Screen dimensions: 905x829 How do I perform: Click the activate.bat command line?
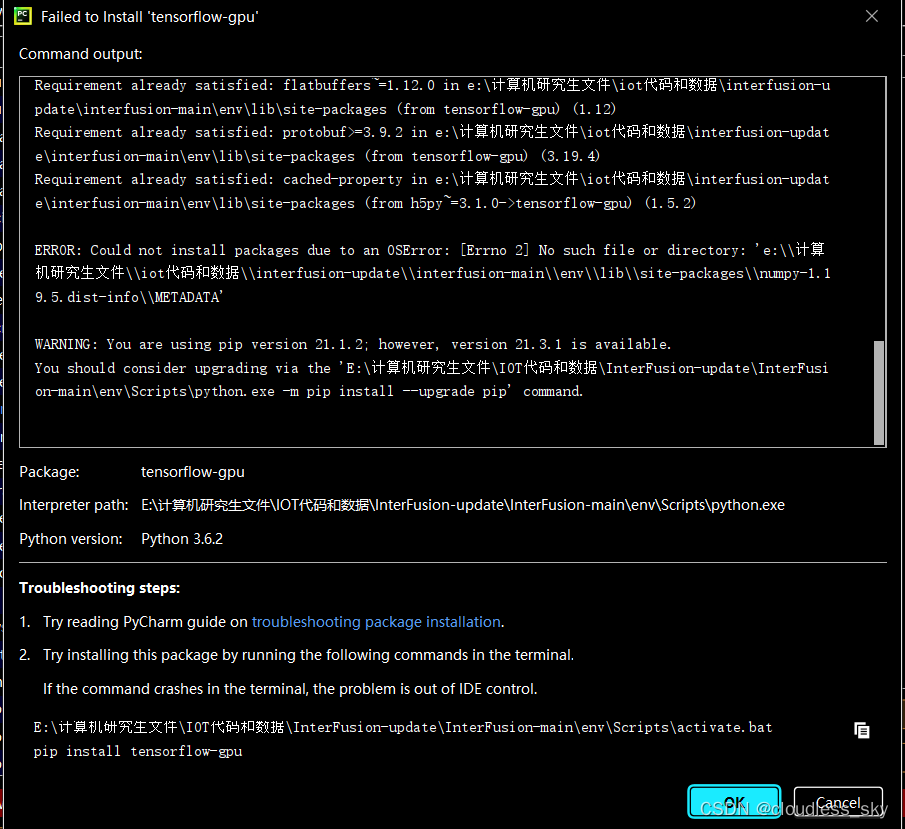(403, 727)
